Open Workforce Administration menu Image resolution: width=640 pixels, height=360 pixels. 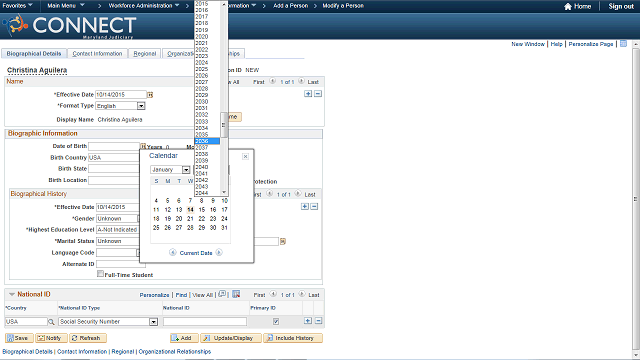(x=144, y=6)
